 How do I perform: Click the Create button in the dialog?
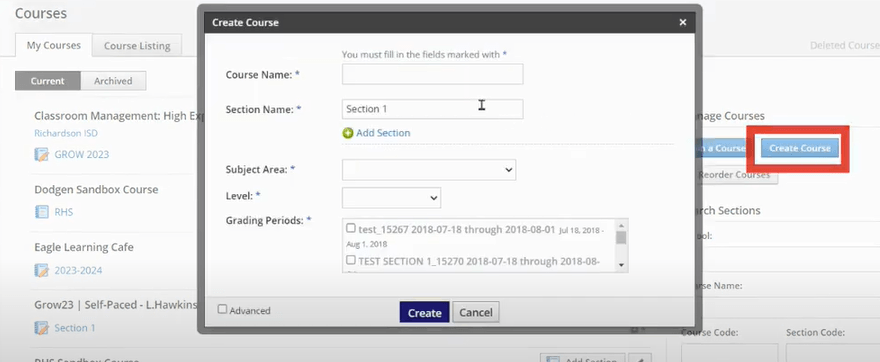click(x=424, y=313)
